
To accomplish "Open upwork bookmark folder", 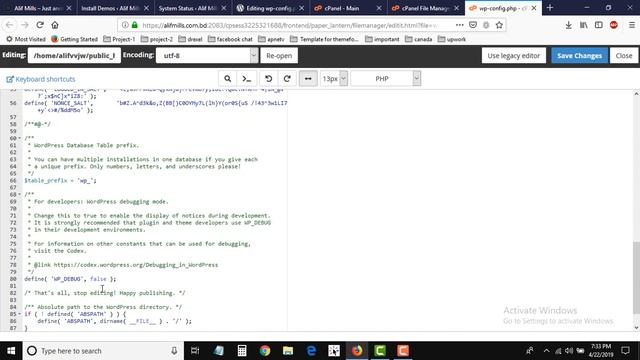I will click(x=451, y=39).
